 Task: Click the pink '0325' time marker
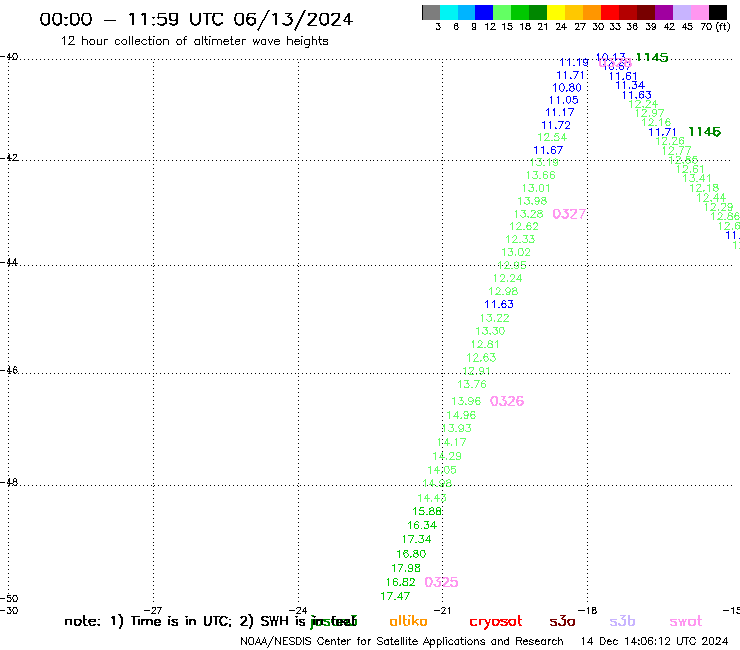point(441,582)
